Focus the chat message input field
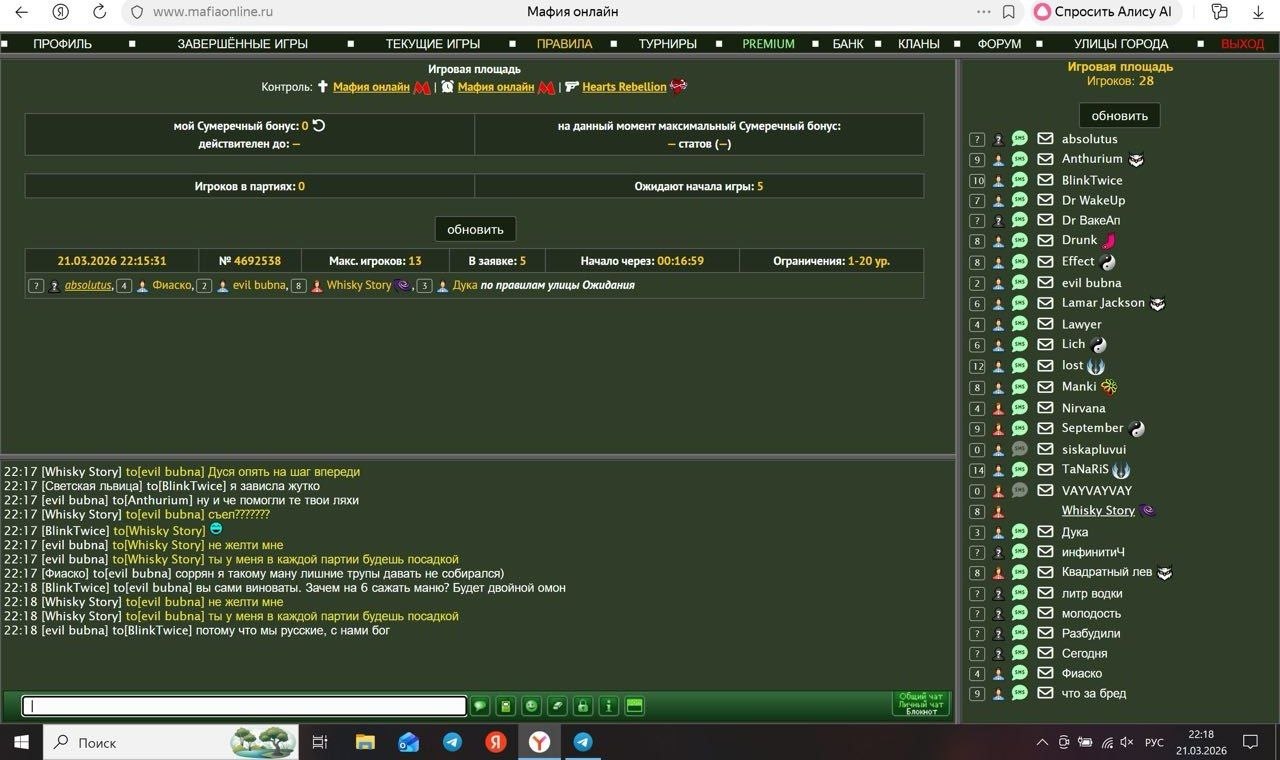 (x=244, y=706)
